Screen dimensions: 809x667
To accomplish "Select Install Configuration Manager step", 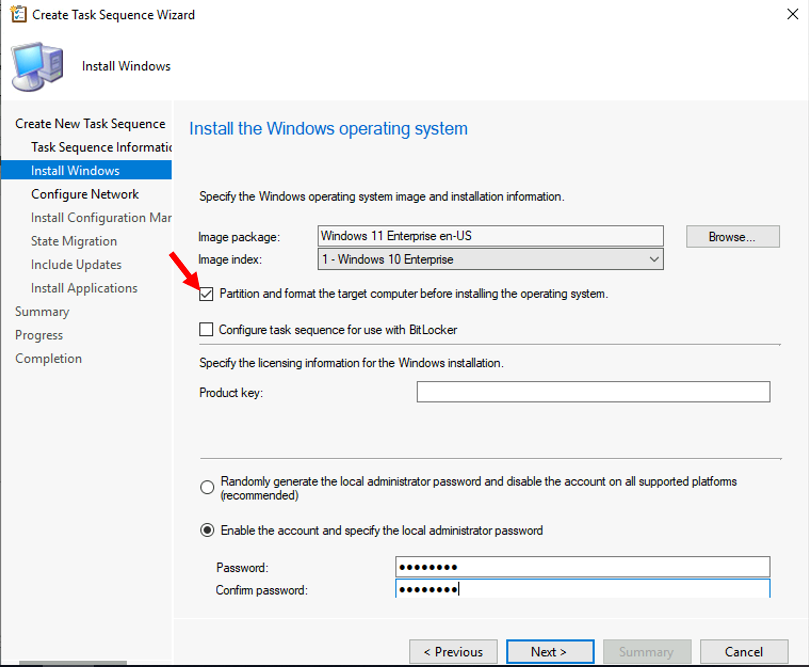I will point(101,218).
